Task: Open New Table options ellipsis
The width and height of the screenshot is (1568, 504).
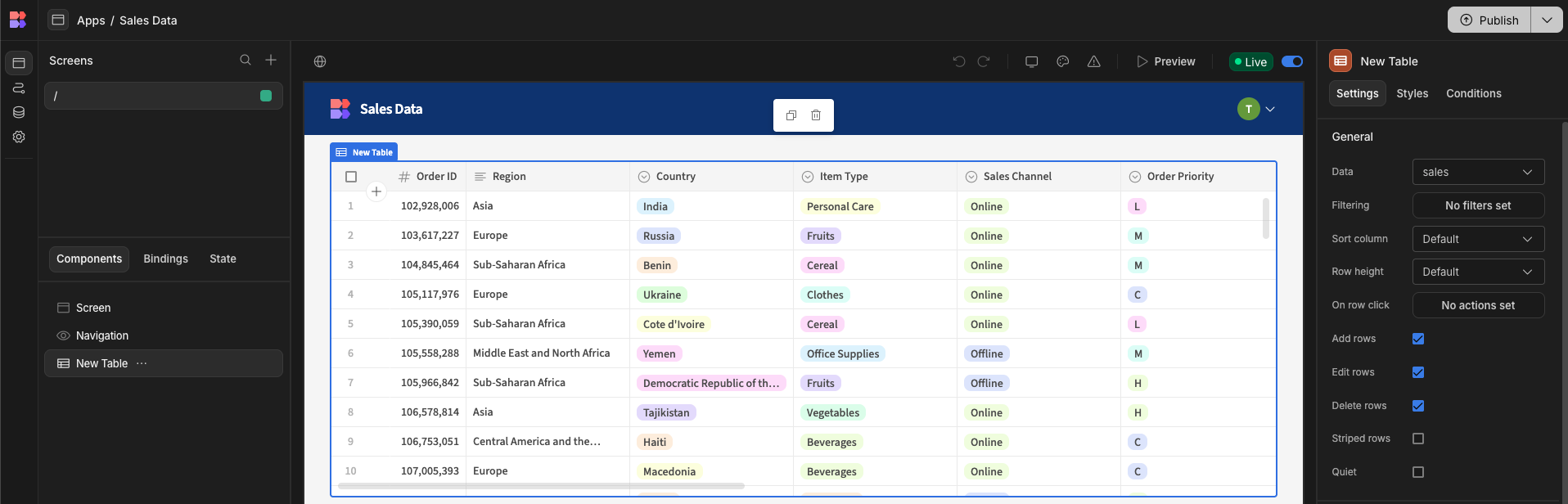Action: pos(142,363)
